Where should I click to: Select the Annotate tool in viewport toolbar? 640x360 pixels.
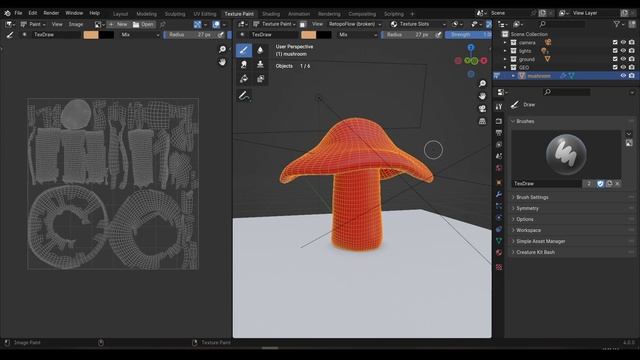coord(244,96)
